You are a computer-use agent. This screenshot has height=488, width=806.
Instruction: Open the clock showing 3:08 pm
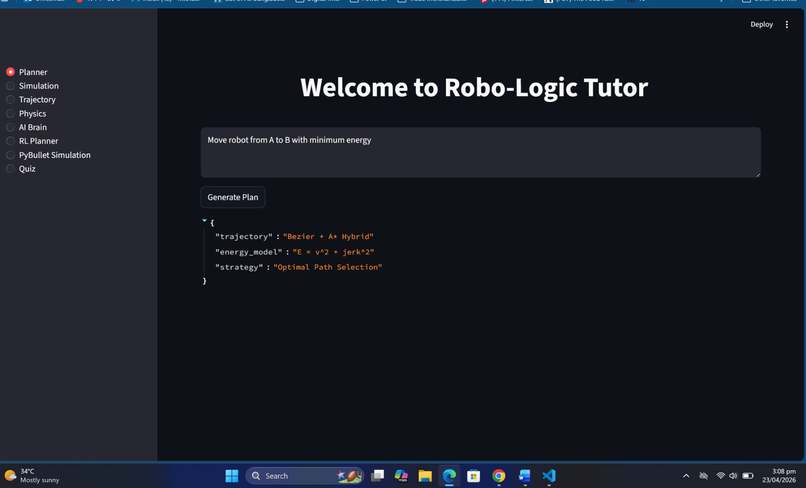tap(779, 476)
